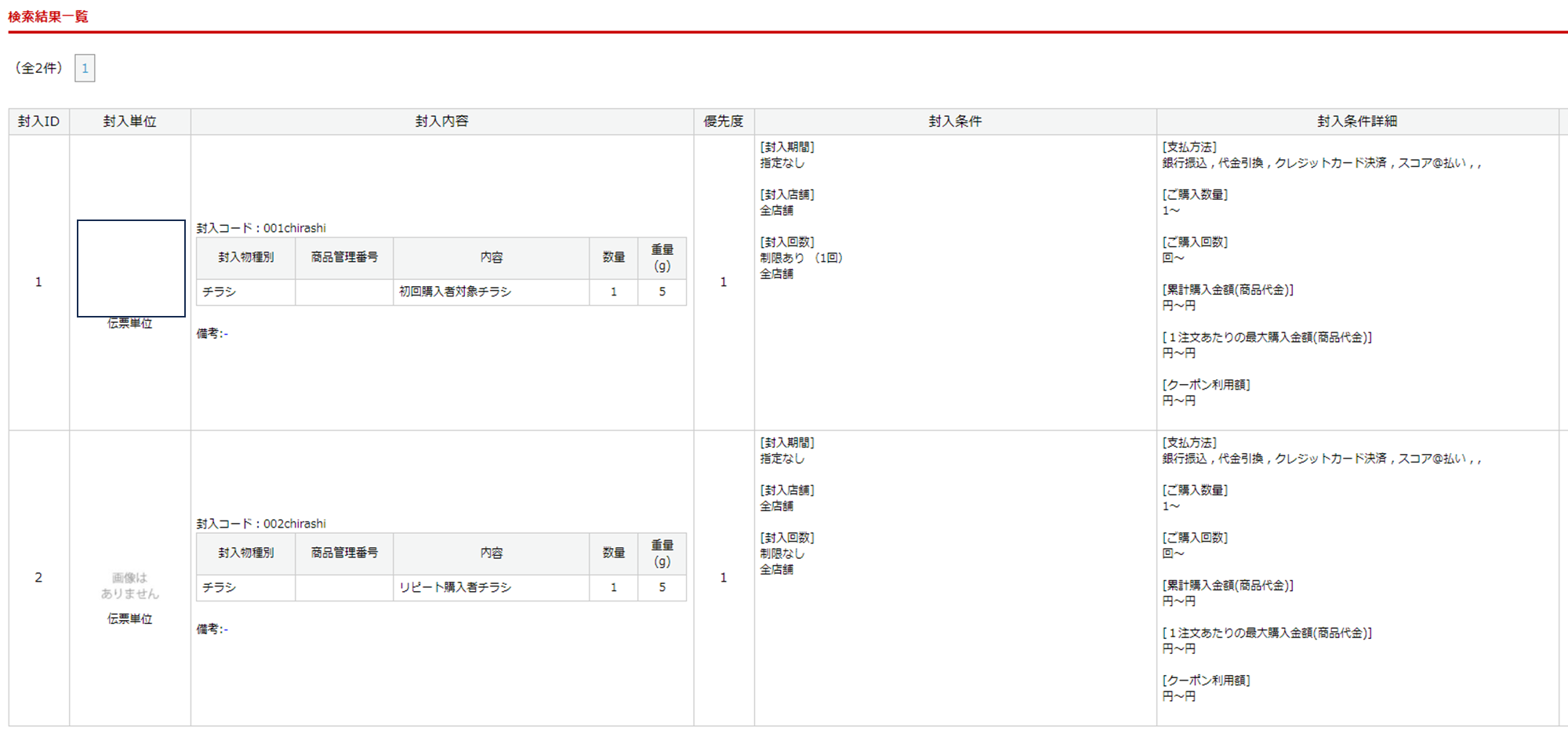This screenshot has width=1568, height=733.
Task: Click the 封入コード：002chirashi text
Action: coord(261,524)
